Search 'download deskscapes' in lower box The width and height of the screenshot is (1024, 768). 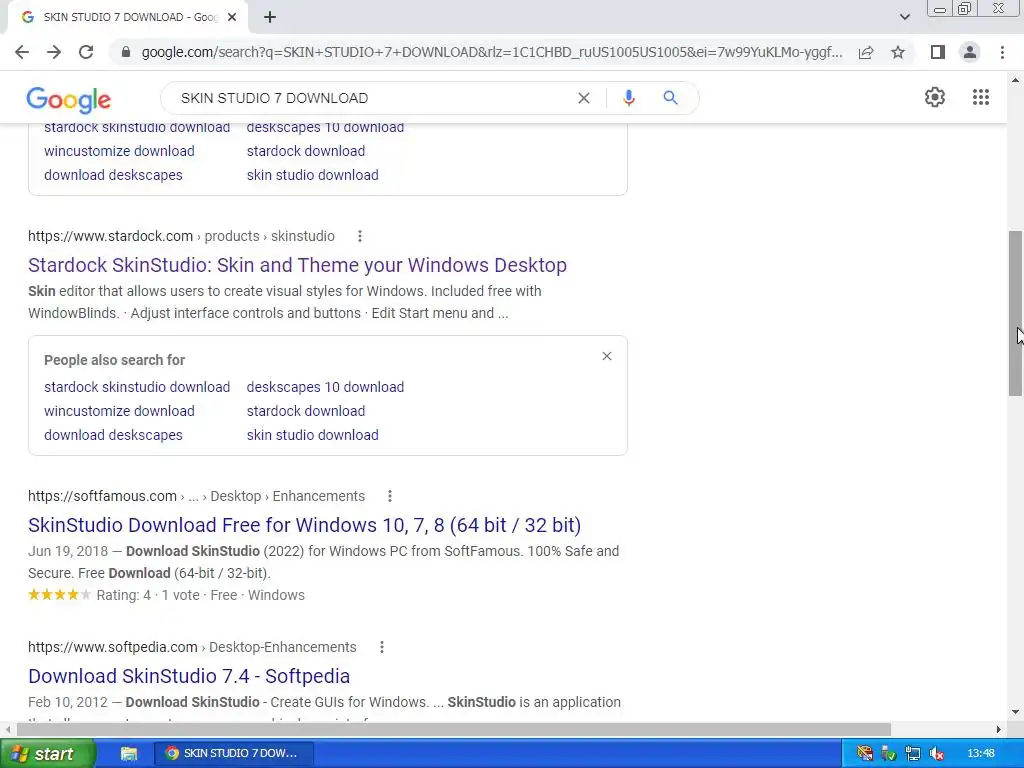(x=113, y=435)
